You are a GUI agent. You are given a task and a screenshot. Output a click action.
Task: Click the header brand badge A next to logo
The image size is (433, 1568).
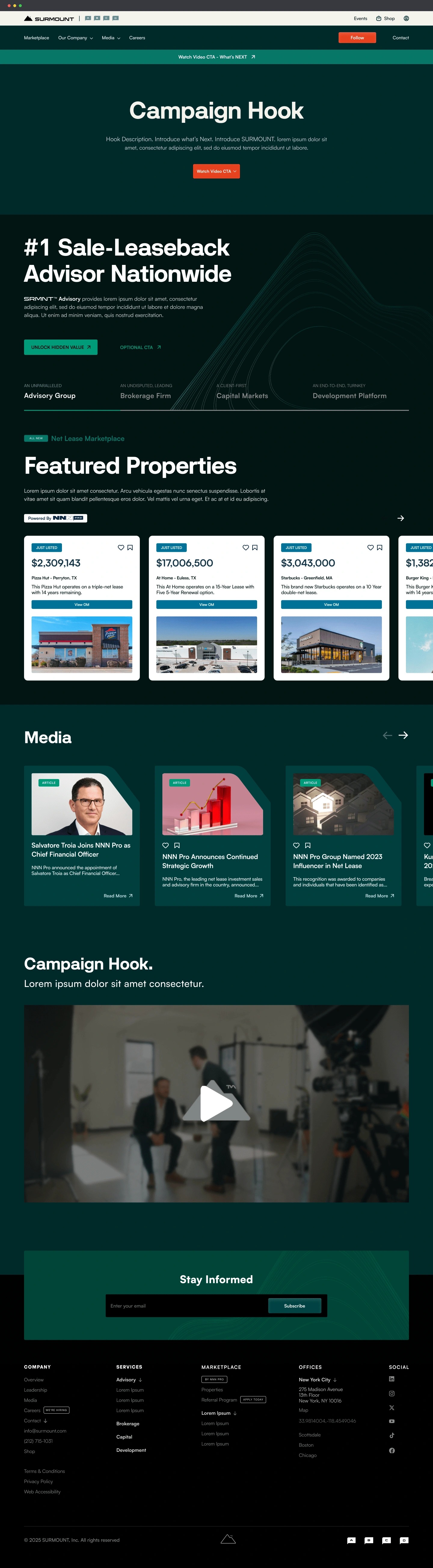(x=88, y=18)
